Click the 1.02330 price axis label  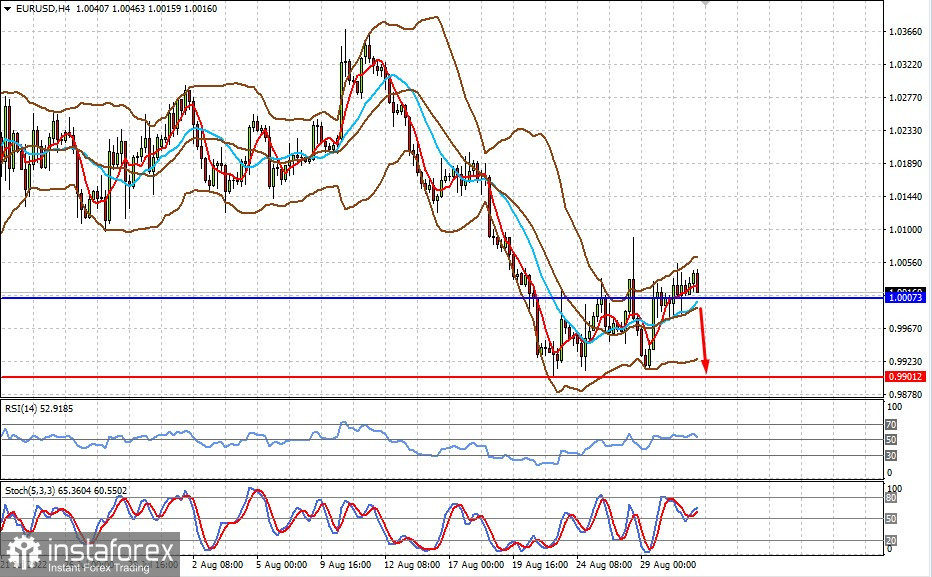(905, 131)
